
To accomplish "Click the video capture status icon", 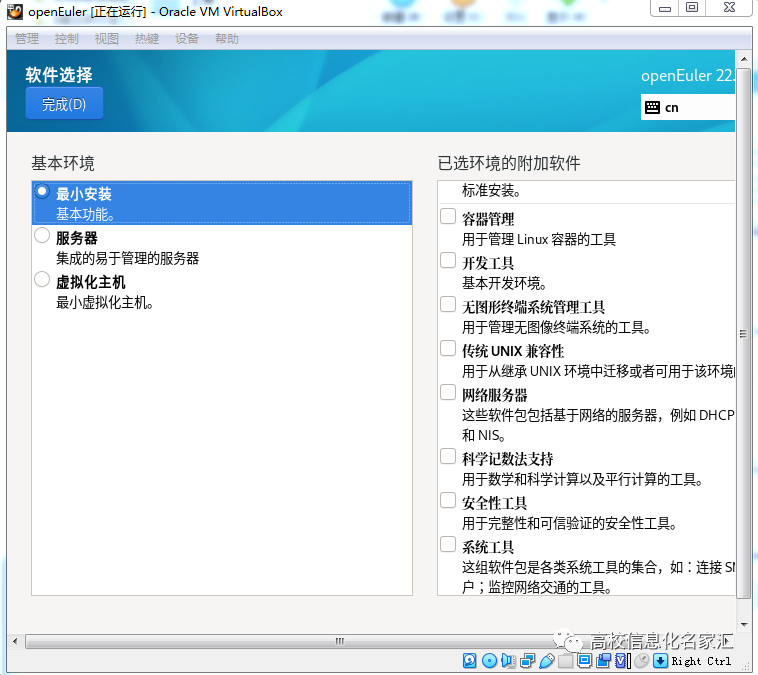I will (x=603, y=660).
